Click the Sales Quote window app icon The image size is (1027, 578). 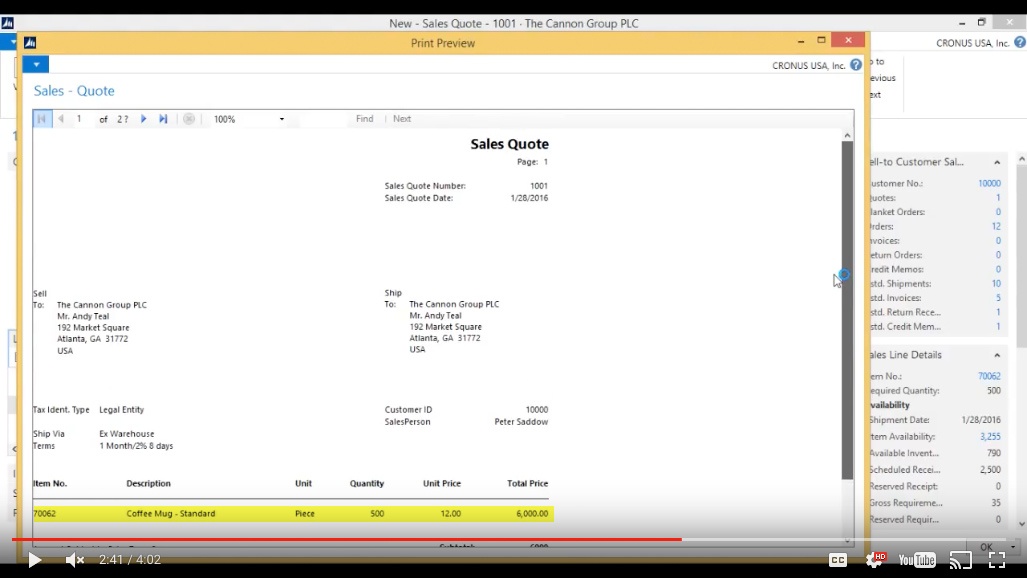(8, 23)
